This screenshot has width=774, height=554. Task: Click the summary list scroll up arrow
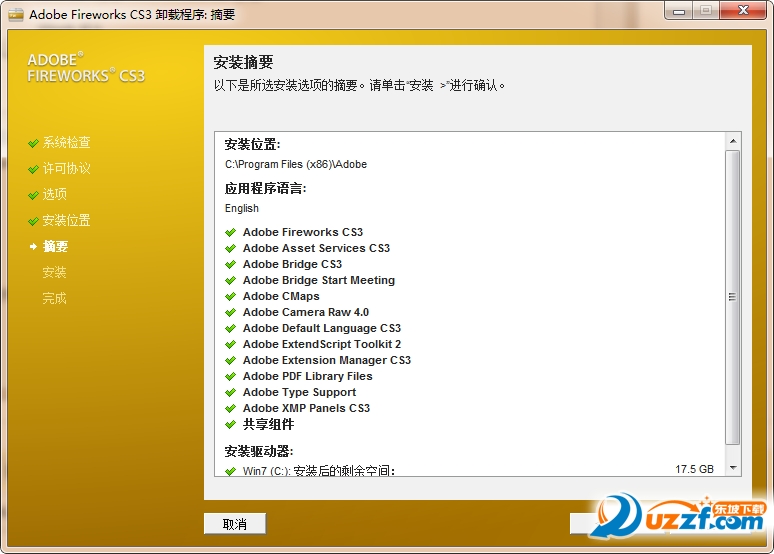[733, 141]
